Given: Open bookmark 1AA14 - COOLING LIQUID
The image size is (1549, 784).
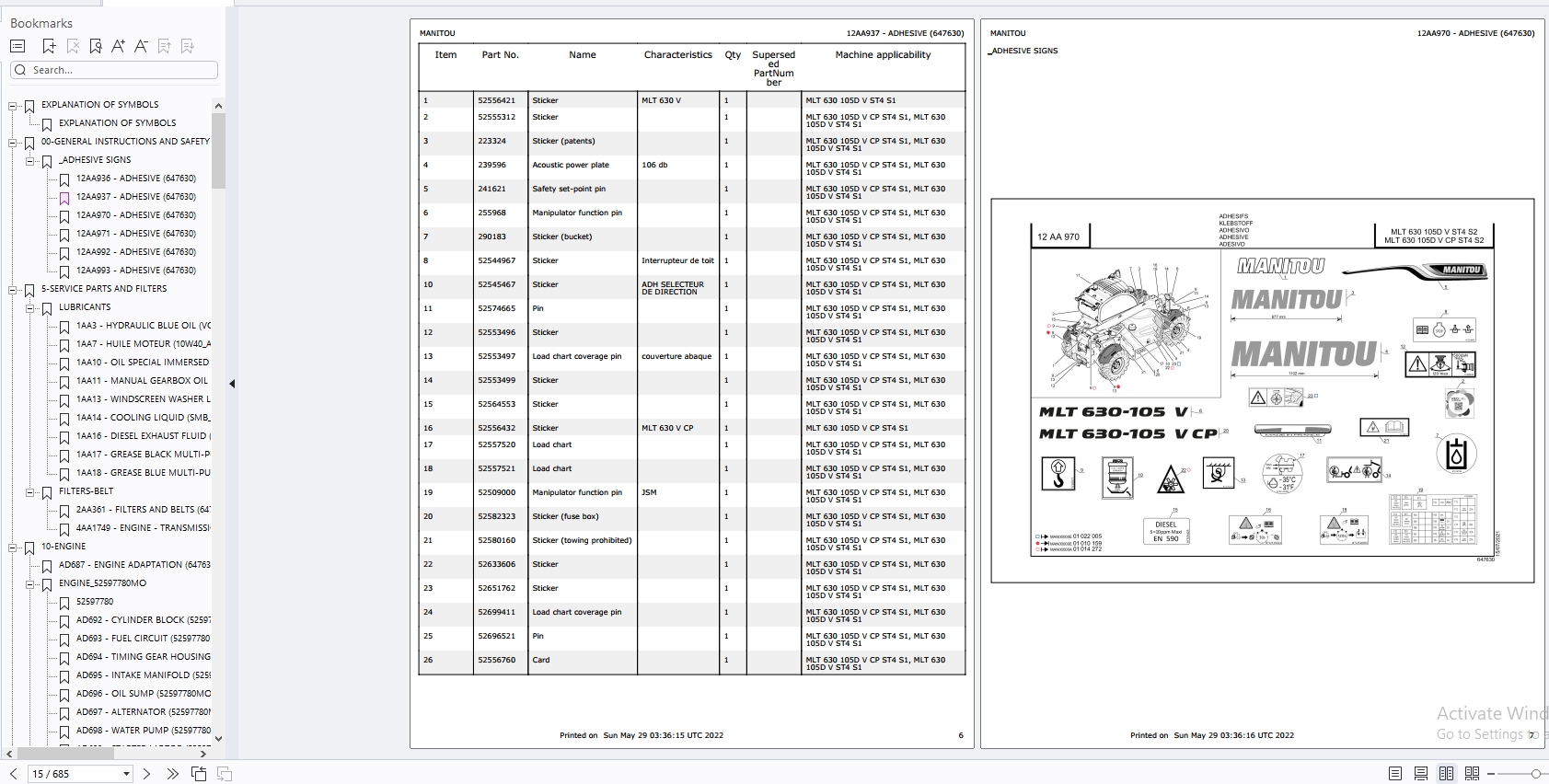Looking at the screenshot, I should [x=144, y=418].
